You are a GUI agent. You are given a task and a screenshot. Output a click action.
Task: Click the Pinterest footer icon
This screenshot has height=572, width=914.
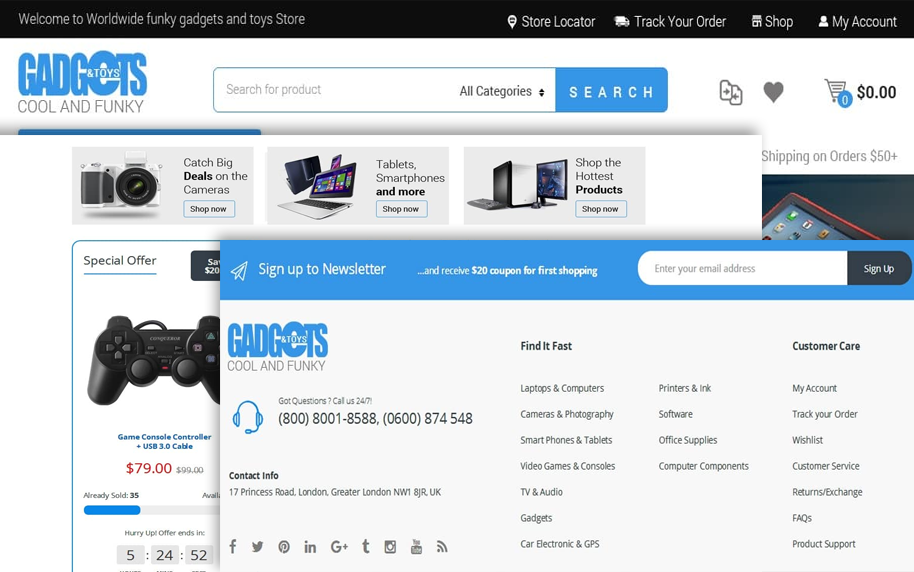[284, 546]
